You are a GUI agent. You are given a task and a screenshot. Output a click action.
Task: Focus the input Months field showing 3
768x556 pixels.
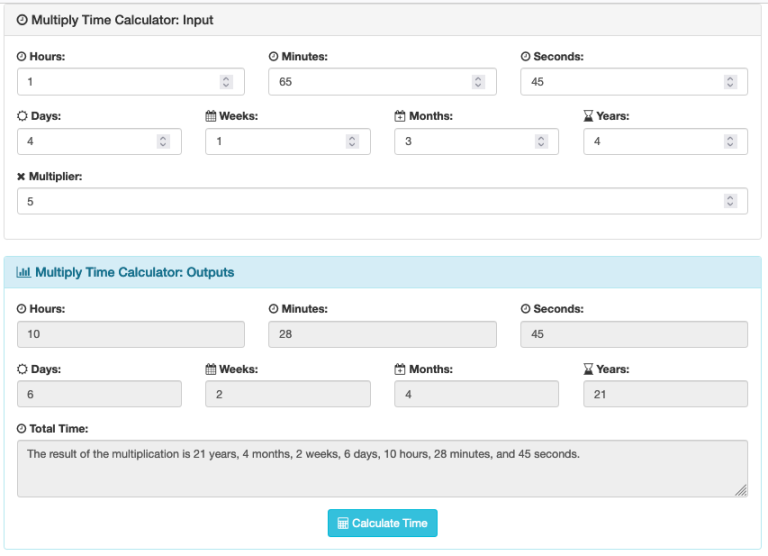(477, 142)
